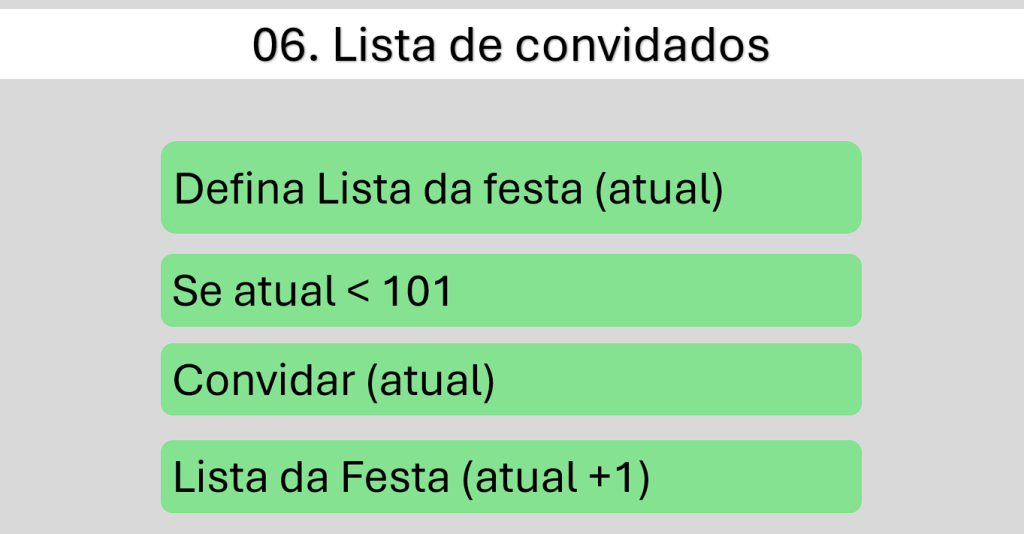Viewport: 1024px width, 534px height.
Task: Click "(atual)" in the Convidar block
Action: coord(430,381)
